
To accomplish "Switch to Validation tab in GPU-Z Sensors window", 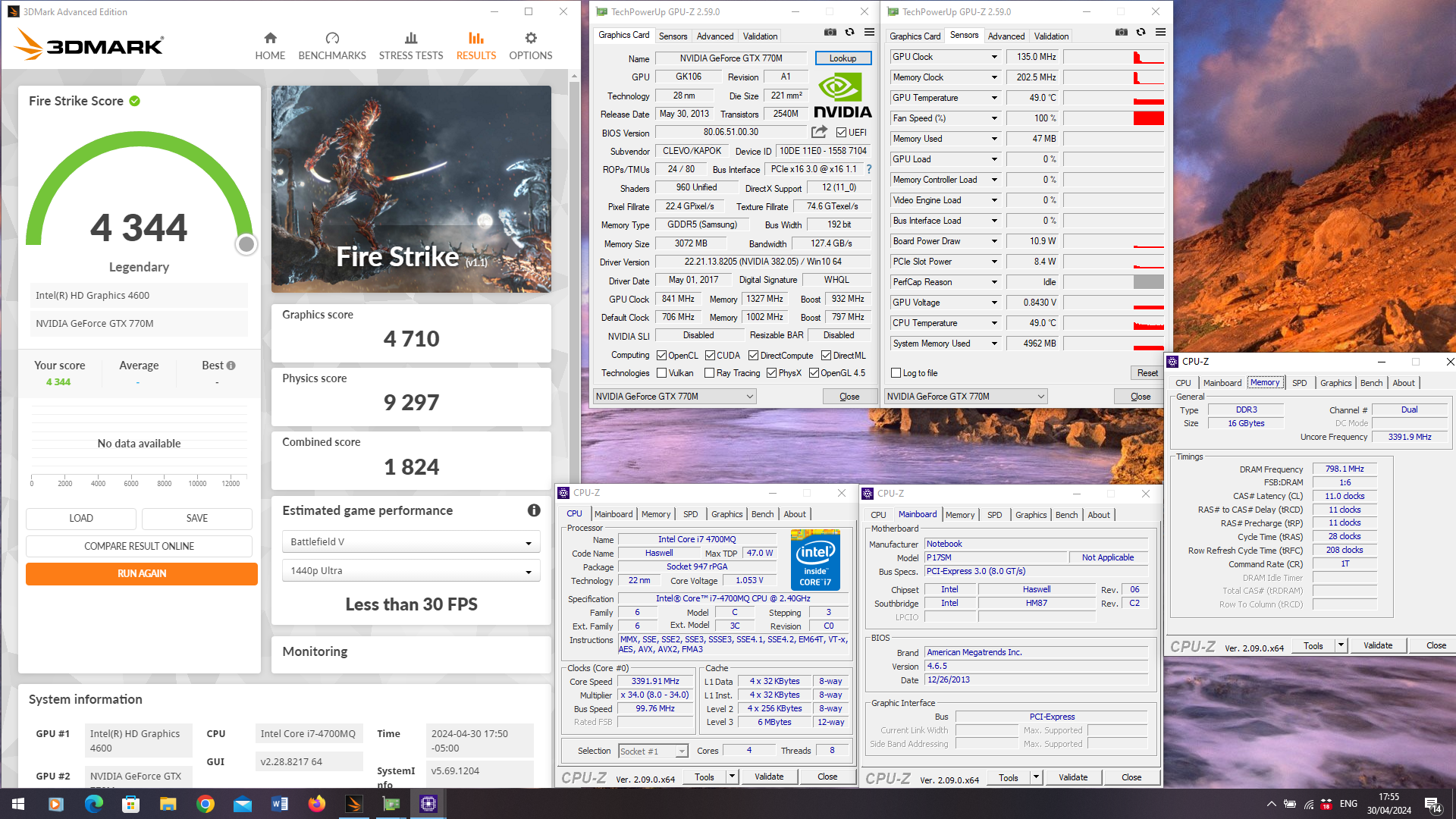I will 1051,36.
